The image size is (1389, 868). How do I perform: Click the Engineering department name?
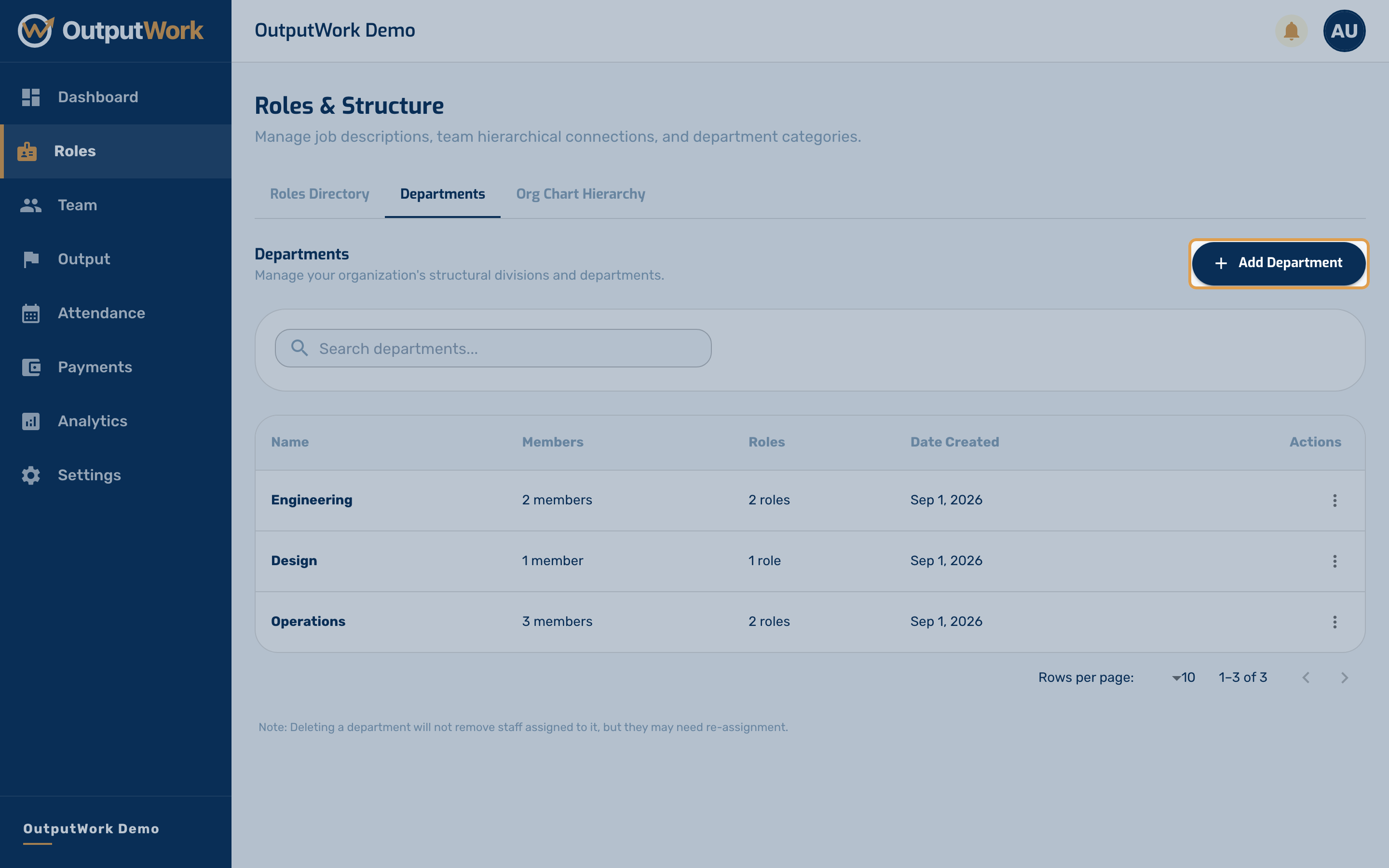coord(312,500)
